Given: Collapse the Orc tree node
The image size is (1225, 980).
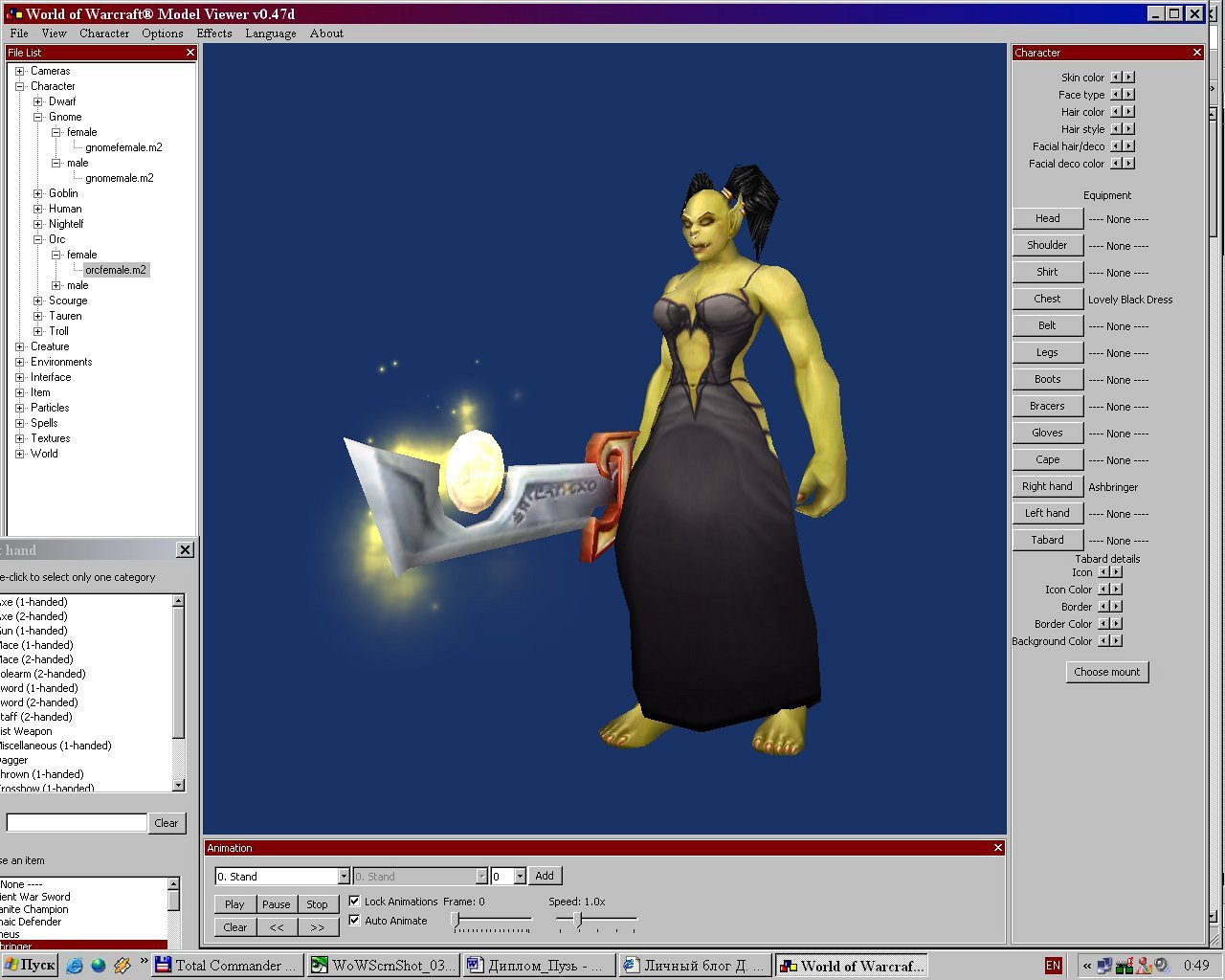Looking at the screenshot, I should (38, 239).
